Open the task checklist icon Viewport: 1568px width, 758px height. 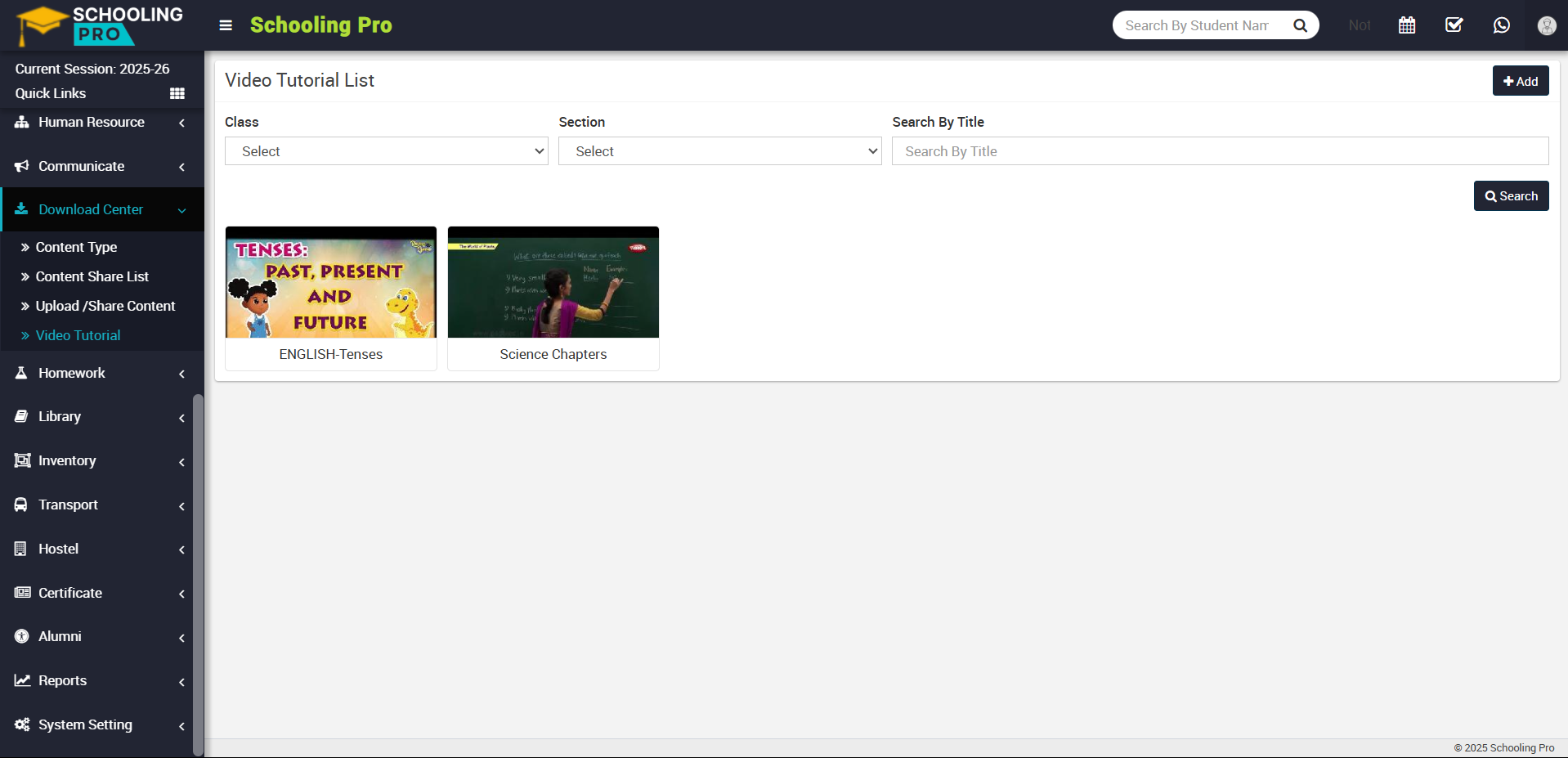tap(1454, 25)
